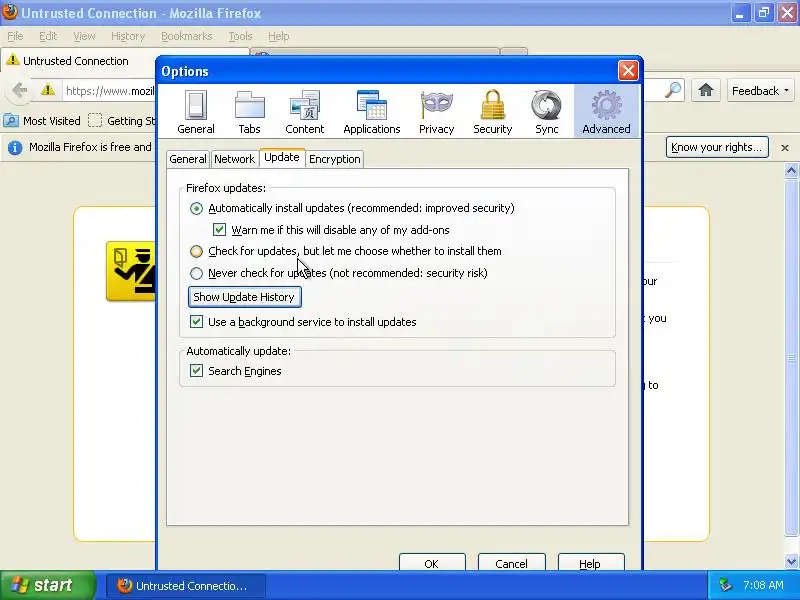Screen dimensions: 800x600
Task: Click OK to confirm options
Action: coord(432,562)
